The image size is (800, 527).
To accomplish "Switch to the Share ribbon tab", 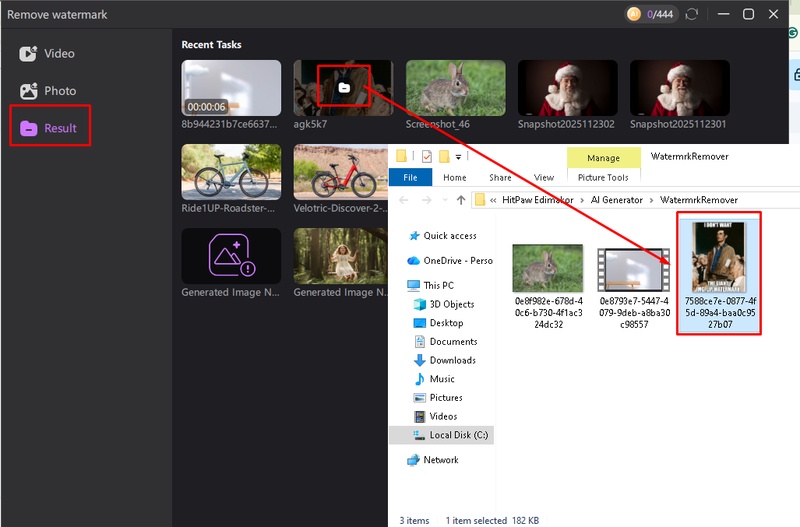I will coord(500,178).
